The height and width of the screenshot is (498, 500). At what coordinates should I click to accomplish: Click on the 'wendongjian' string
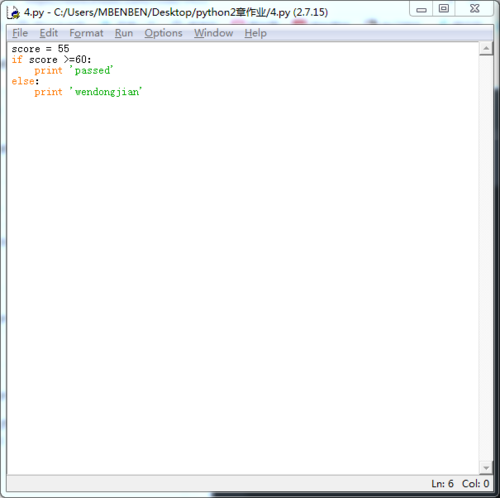106,92
